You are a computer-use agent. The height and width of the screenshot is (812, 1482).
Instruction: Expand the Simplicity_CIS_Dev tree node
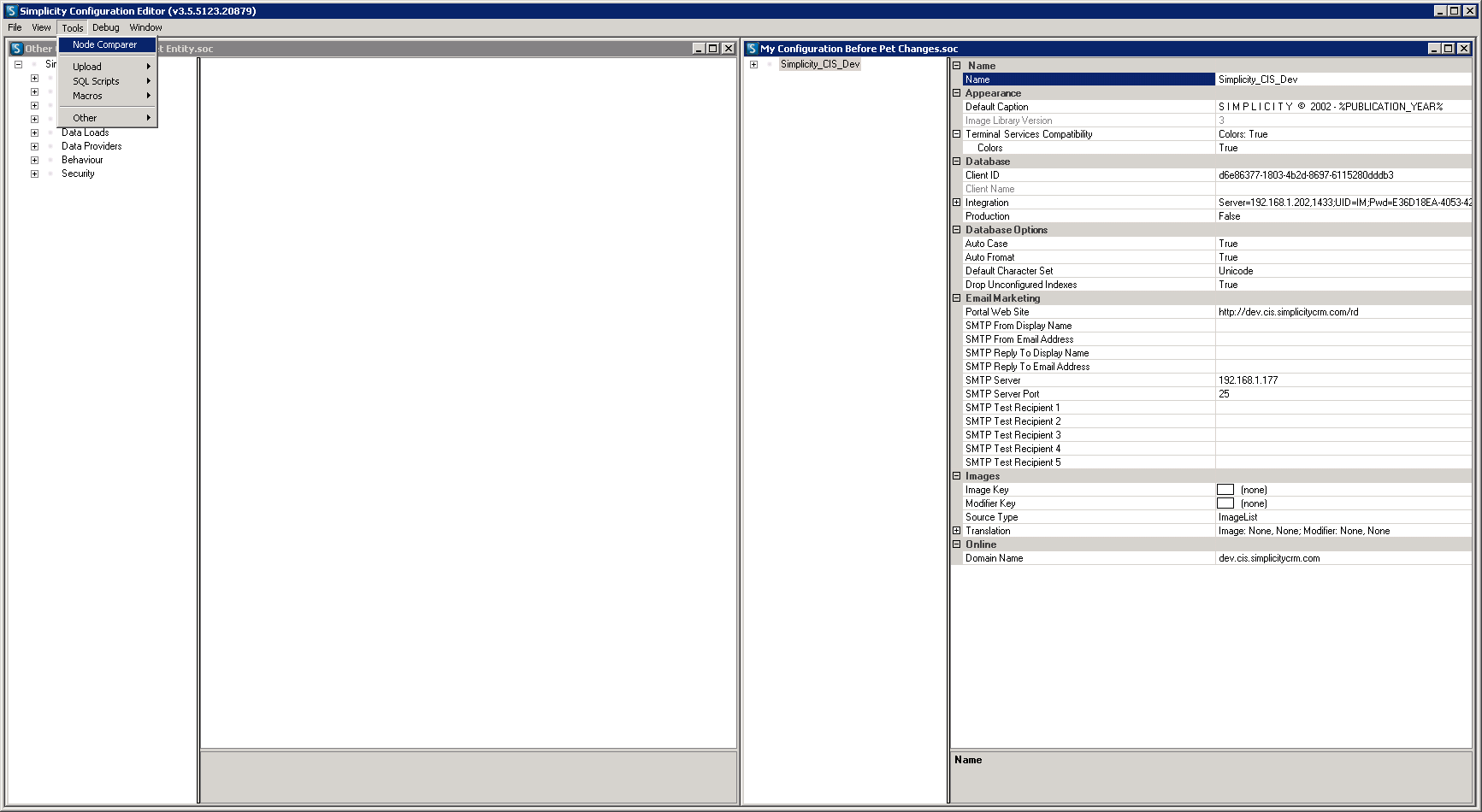[x=753, y=64]
